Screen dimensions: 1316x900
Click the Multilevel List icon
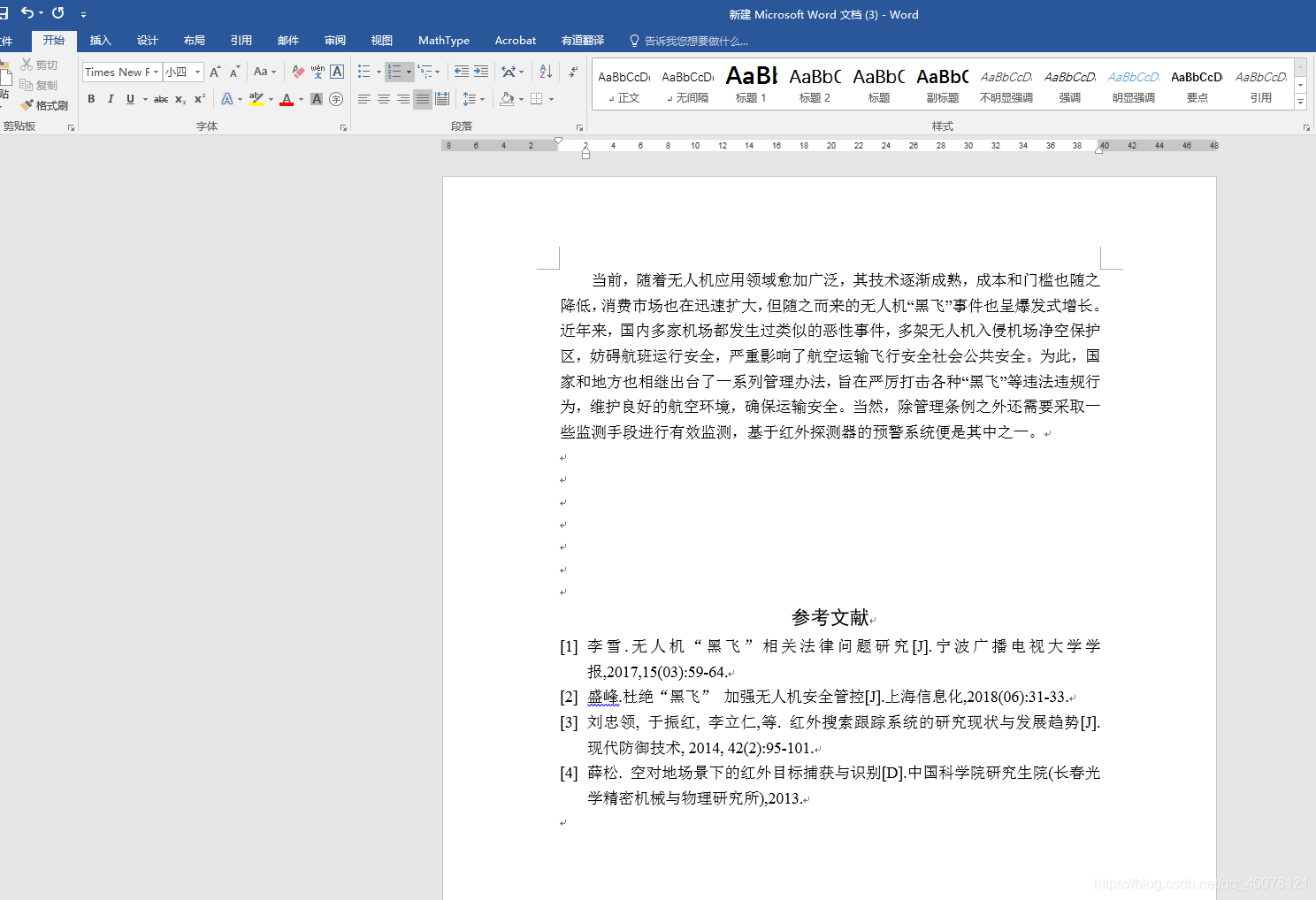click(x=425, y=72)
